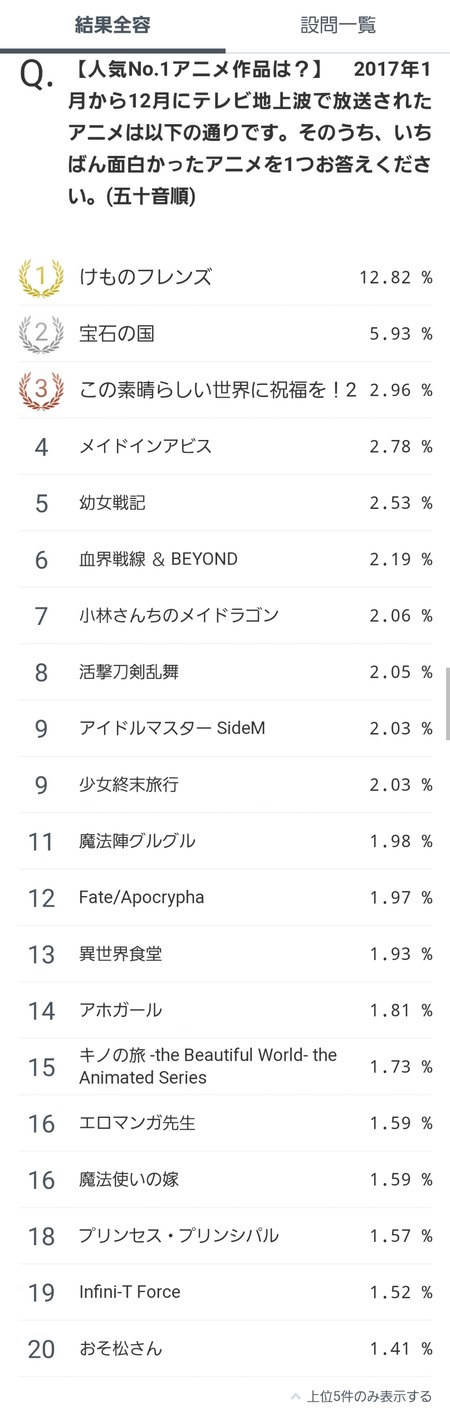Collapse list with 上位5件のみ表示する
The image size is (450, 1424).
tap(369, 1396)
